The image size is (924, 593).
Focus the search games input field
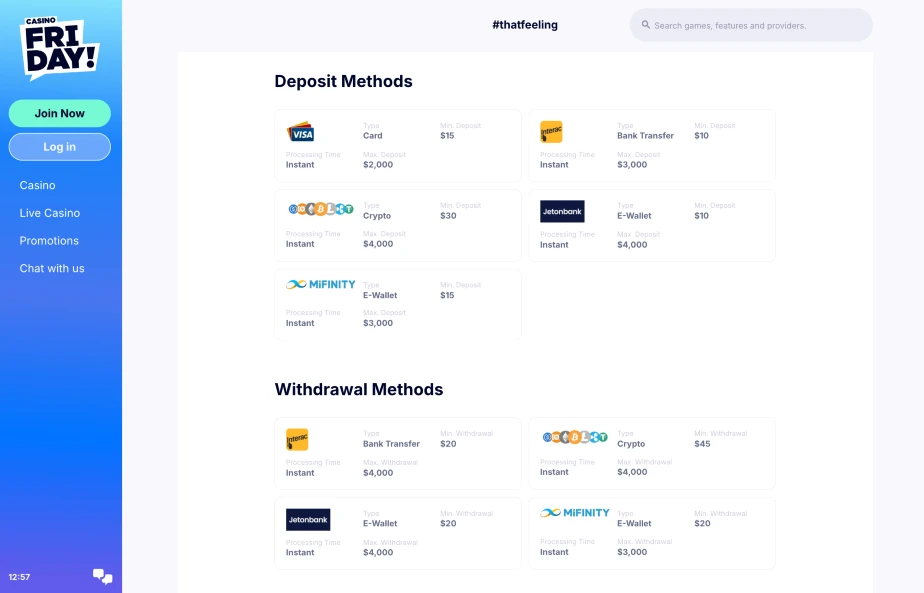(755, 25)
